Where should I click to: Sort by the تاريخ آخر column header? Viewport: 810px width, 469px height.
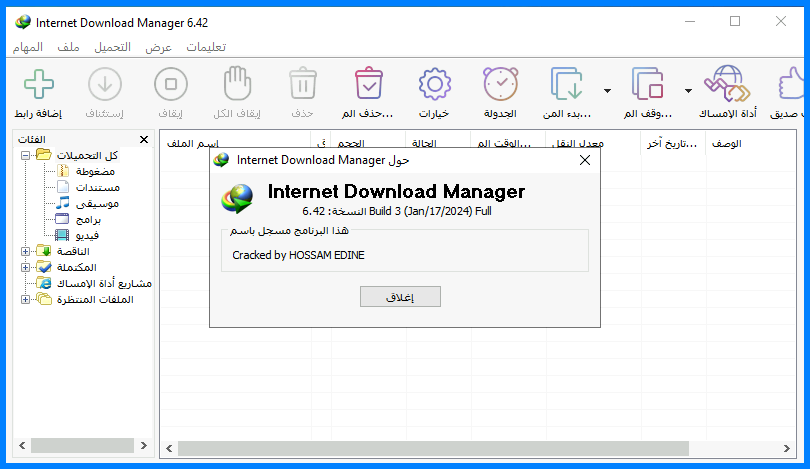(673, 143)
